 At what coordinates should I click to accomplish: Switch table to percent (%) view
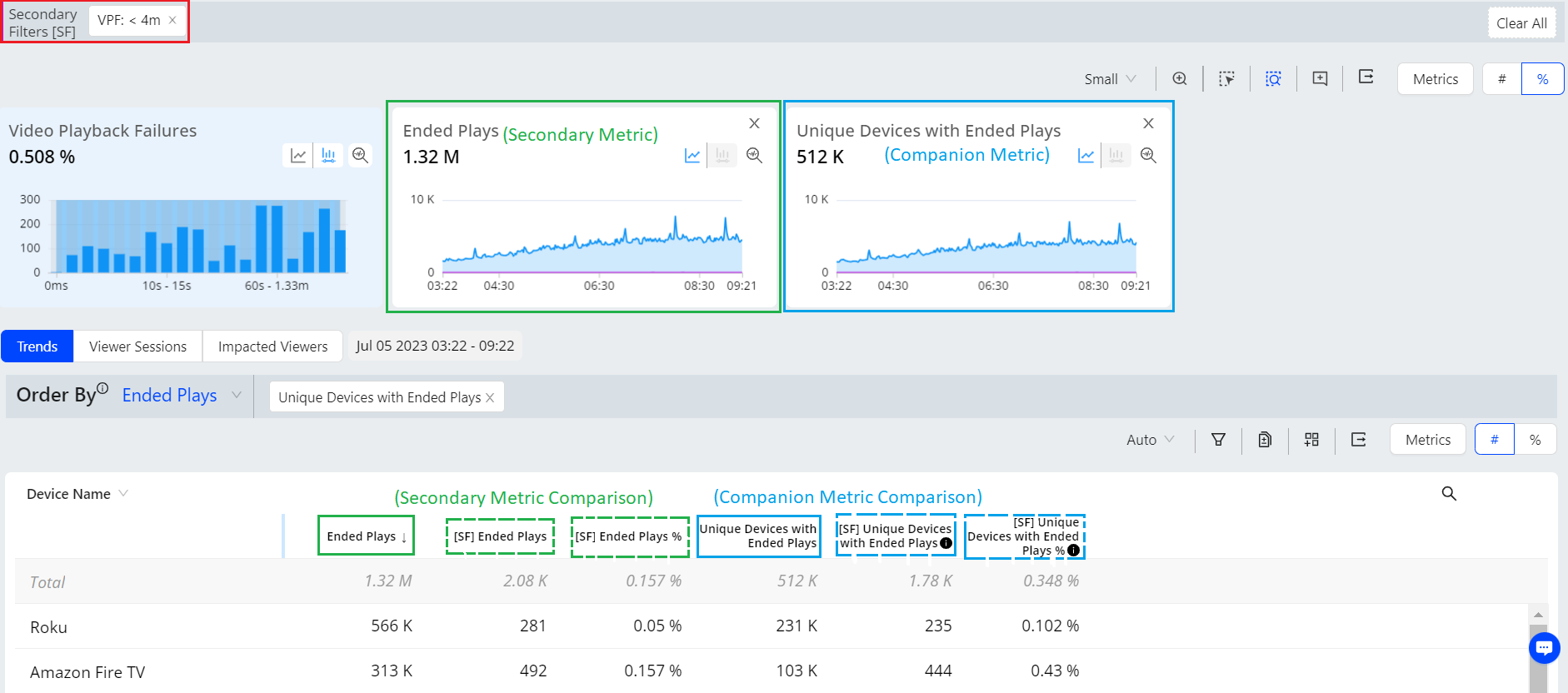(x=1535, y=440)
